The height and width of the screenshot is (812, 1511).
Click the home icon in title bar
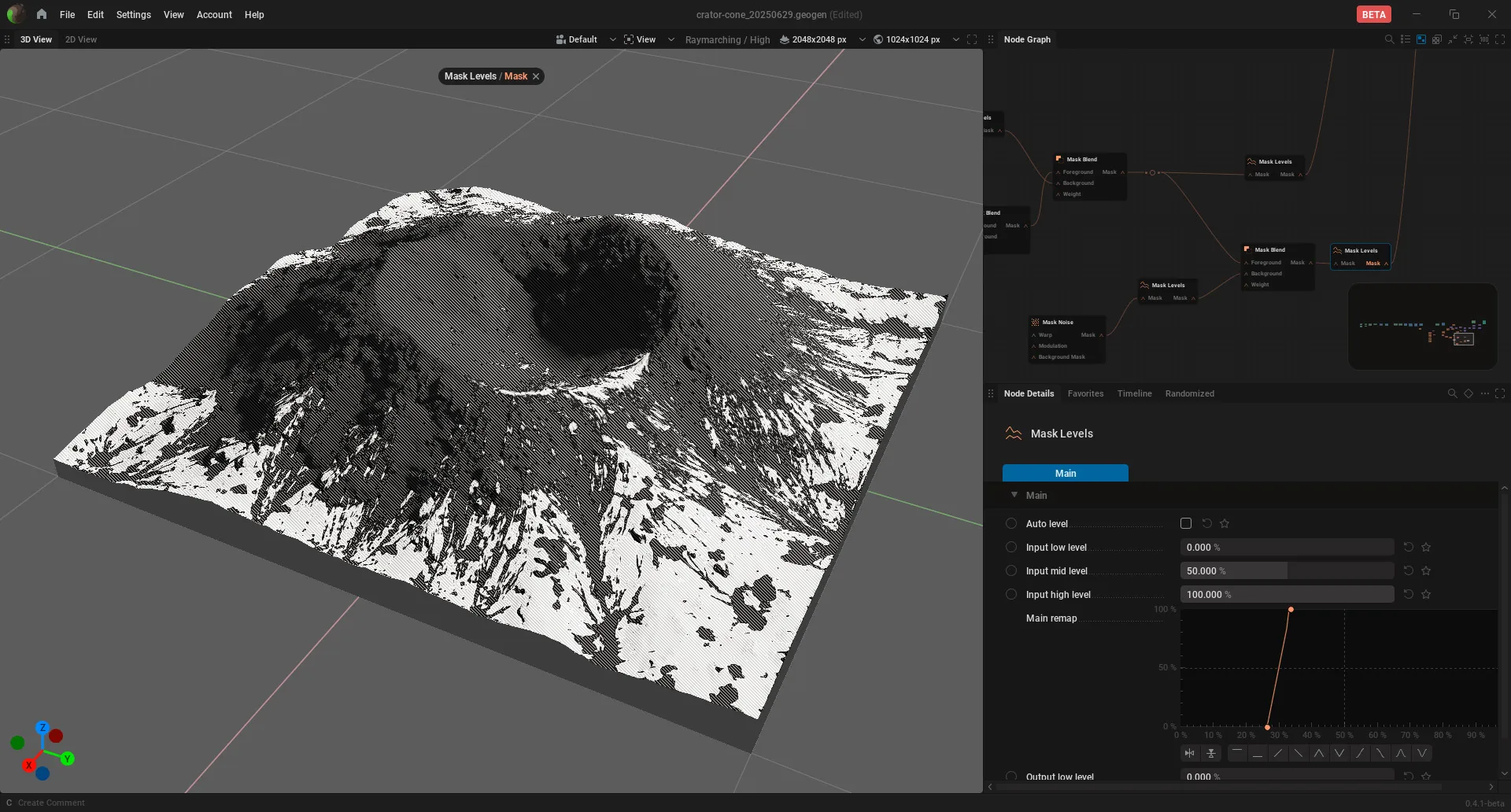coord(42,14)
